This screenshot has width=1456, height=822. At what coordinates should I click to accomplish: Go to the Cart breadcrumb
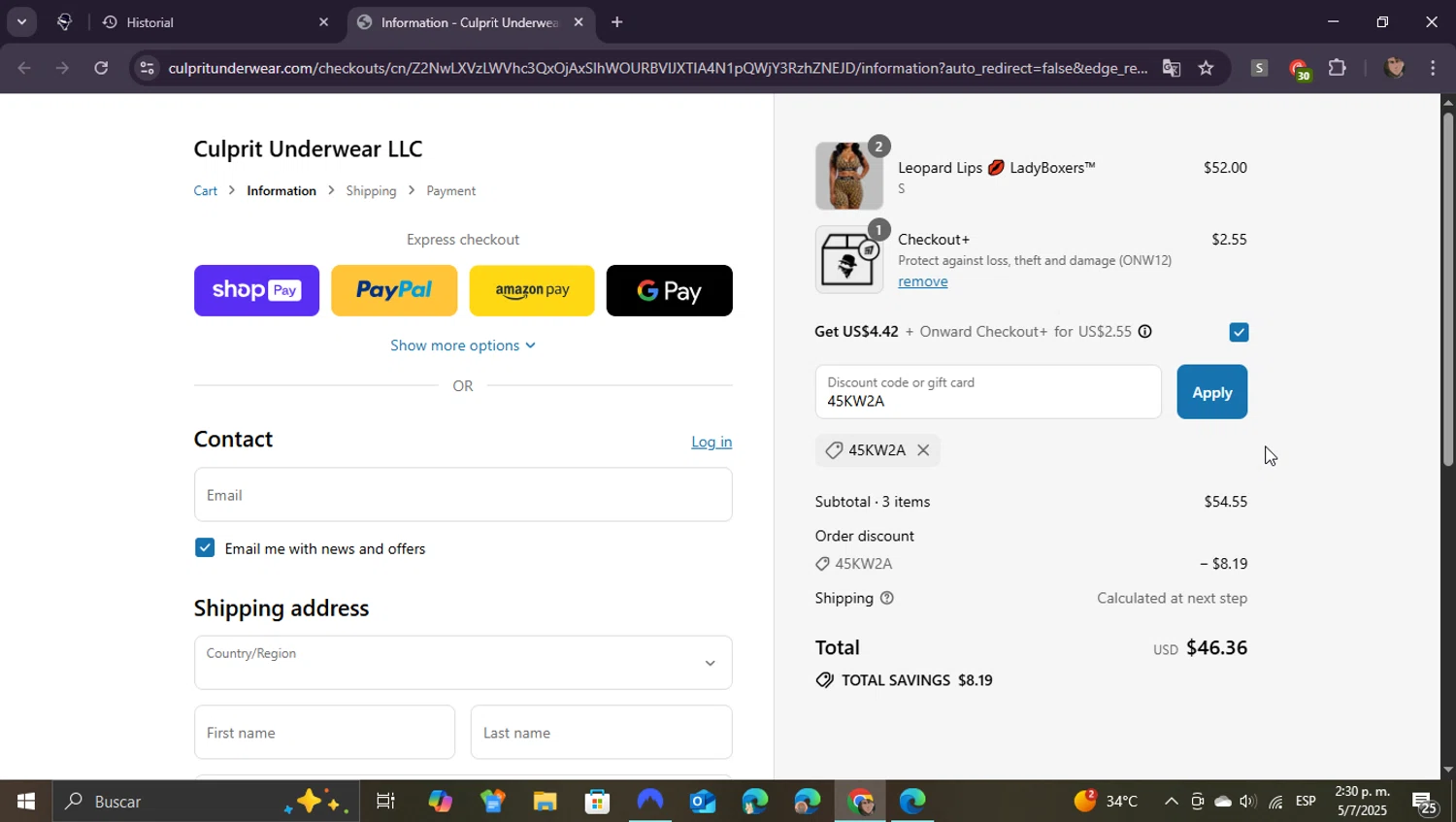tap(206, 191)
